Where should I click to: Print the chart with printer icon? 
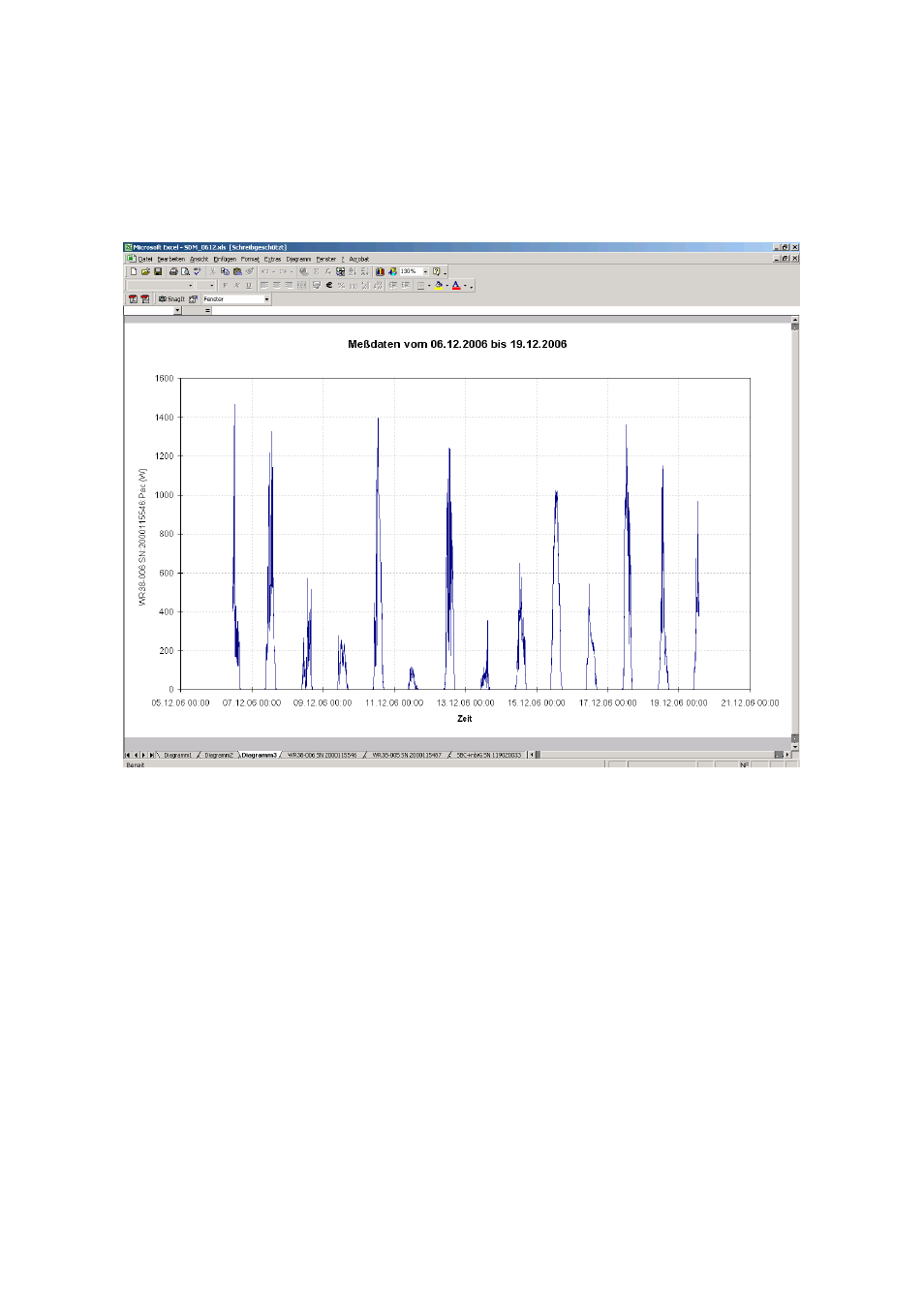(172, 271)
